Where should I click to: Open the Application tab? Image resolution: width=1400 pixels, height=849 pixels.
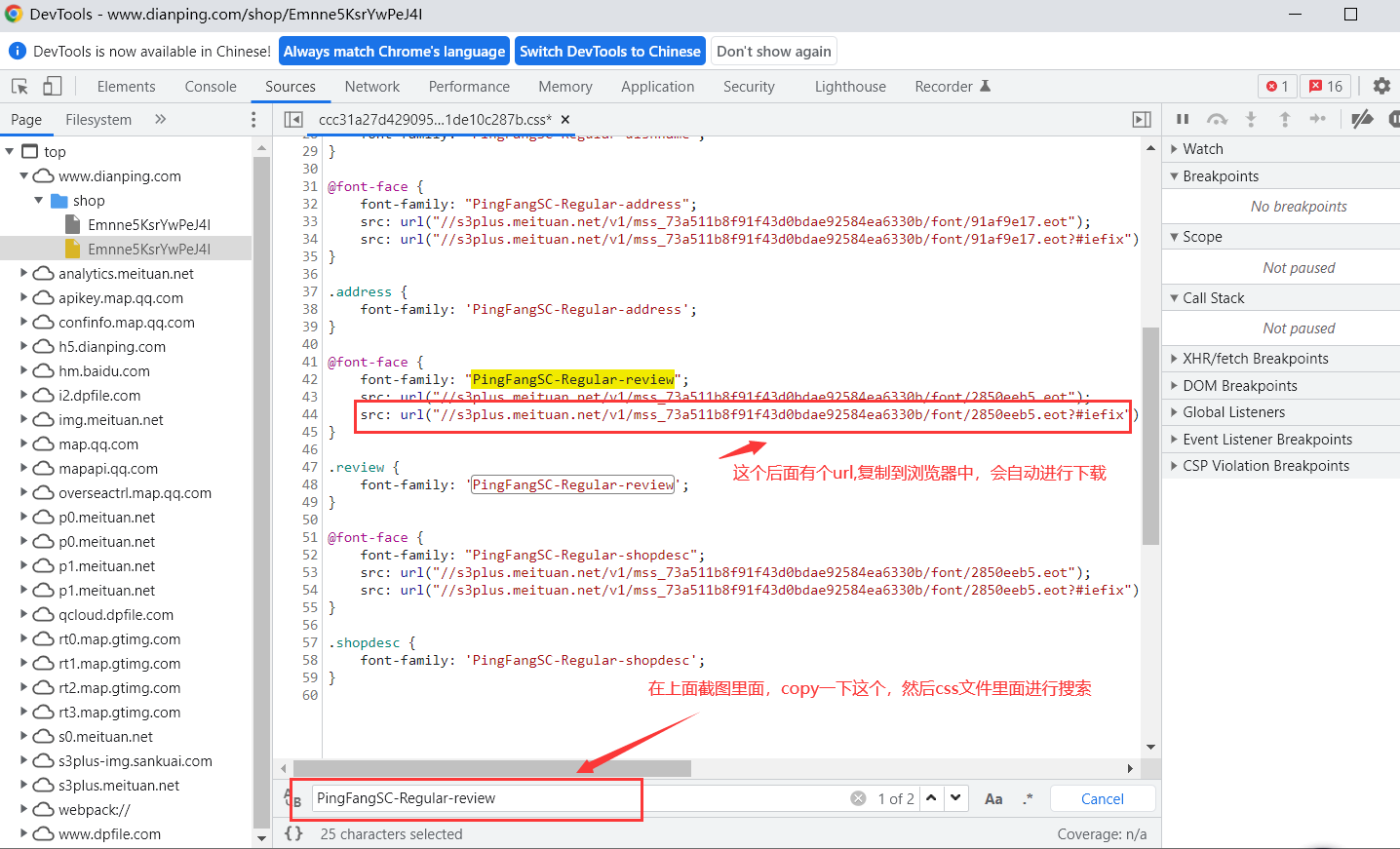click(x=658, y=86)
